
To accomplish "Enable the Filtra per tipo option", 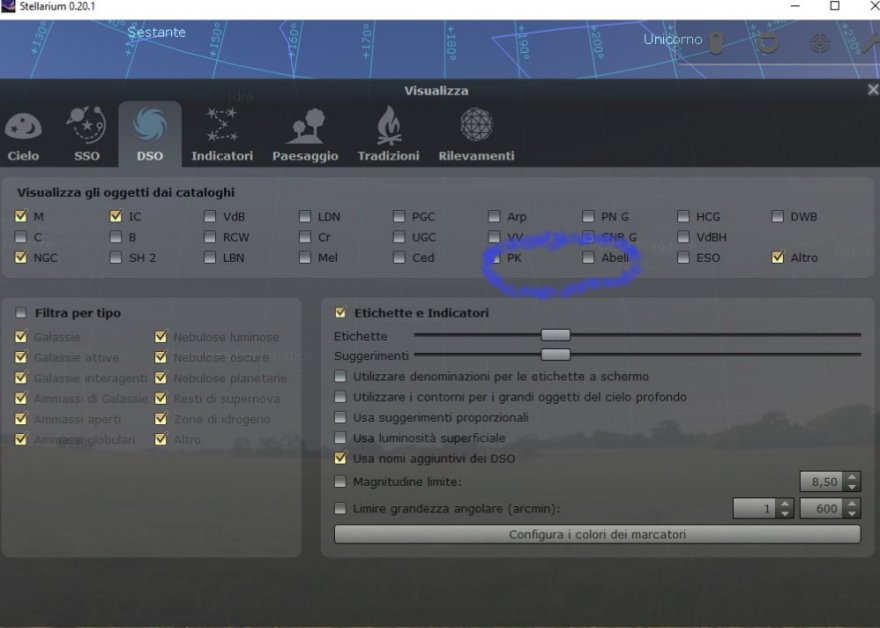I will click(x=21, y=313).
